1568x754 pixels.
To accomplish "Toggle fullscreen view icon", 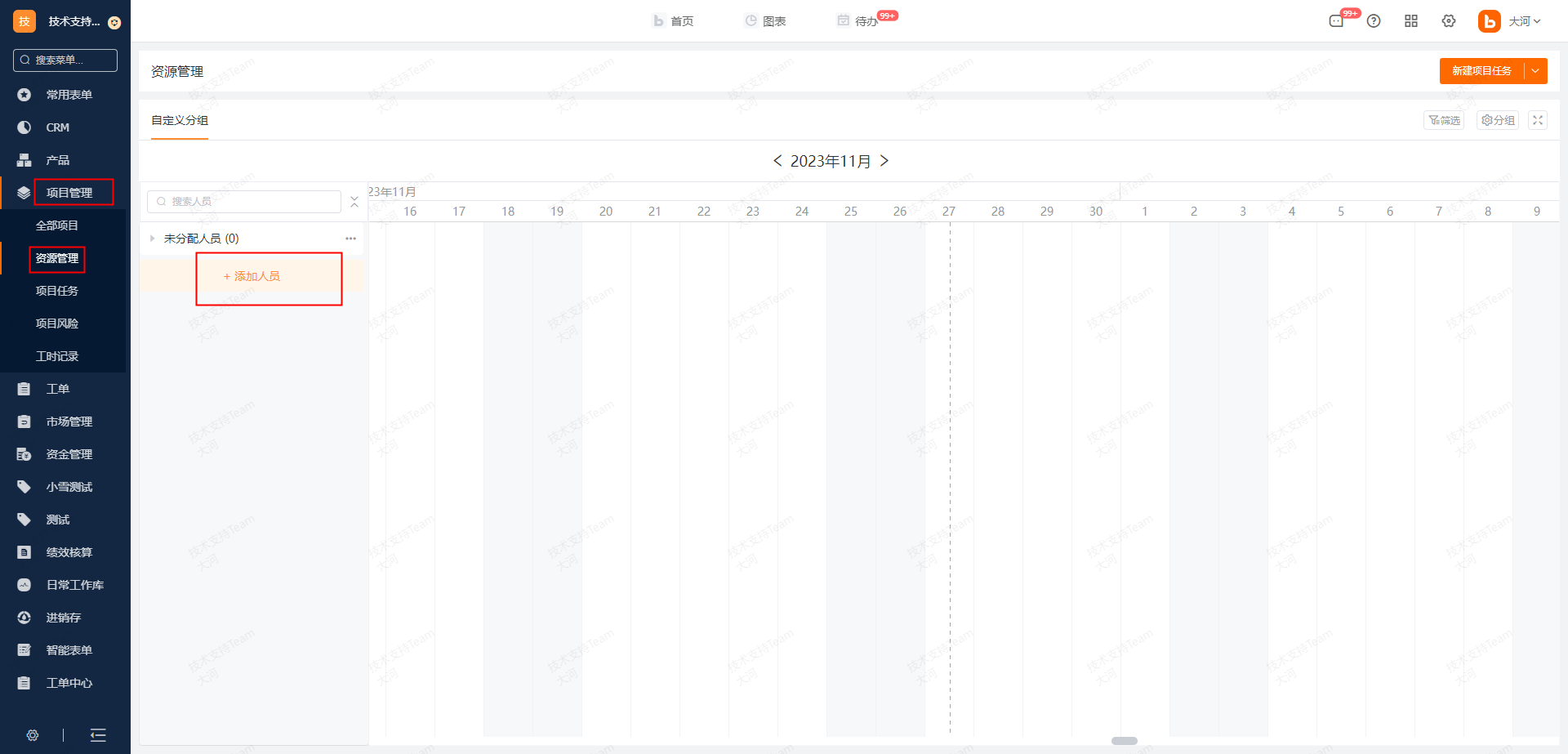I will [x=1538, y=120].
